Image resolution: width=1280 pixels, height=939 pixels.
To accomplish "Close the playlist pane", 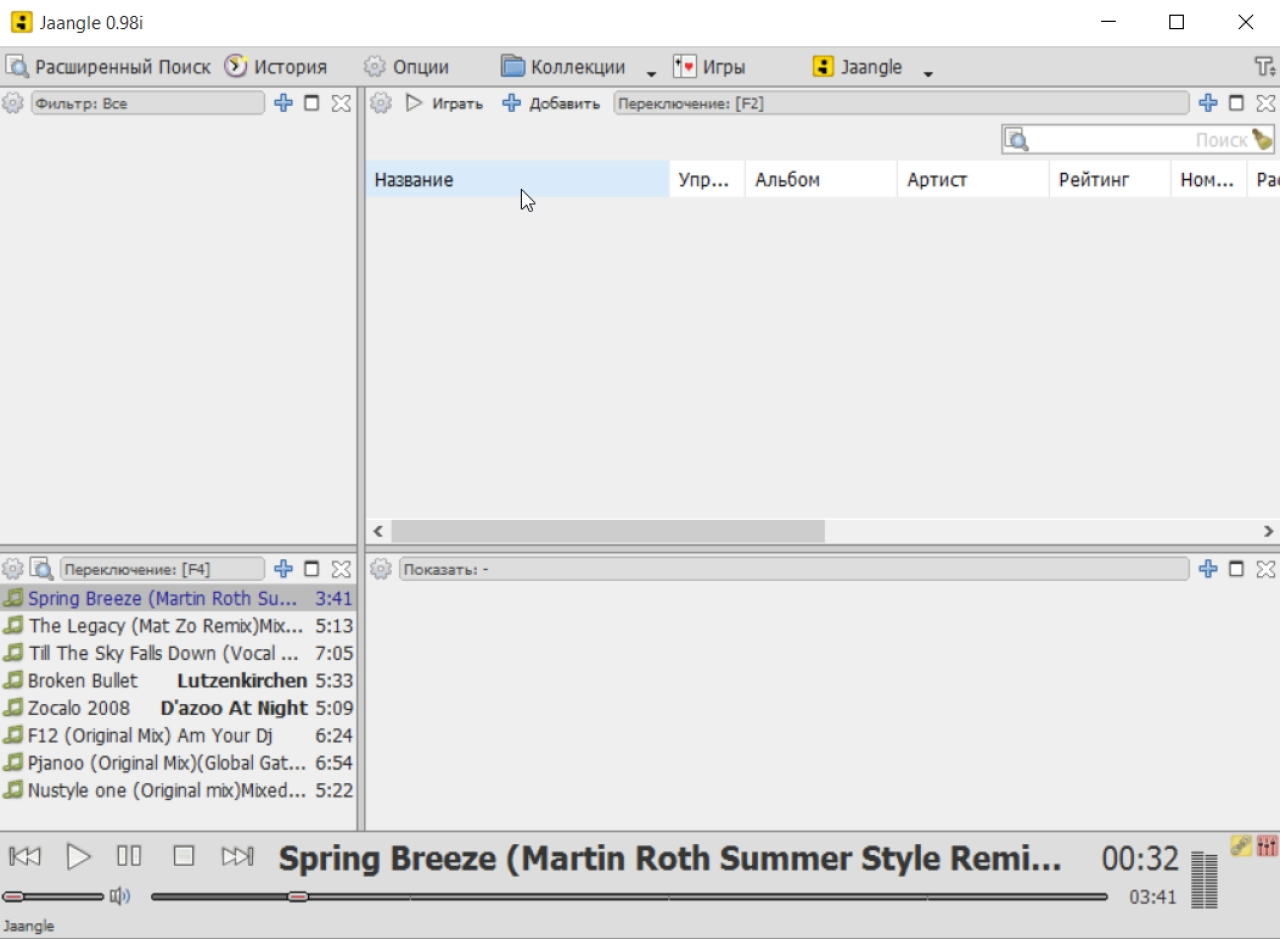I will coord(341,569).
